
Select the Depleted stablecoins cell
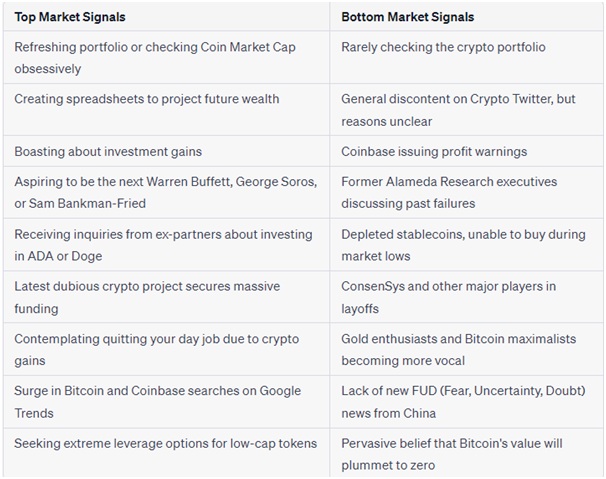[x=466, y=245]
